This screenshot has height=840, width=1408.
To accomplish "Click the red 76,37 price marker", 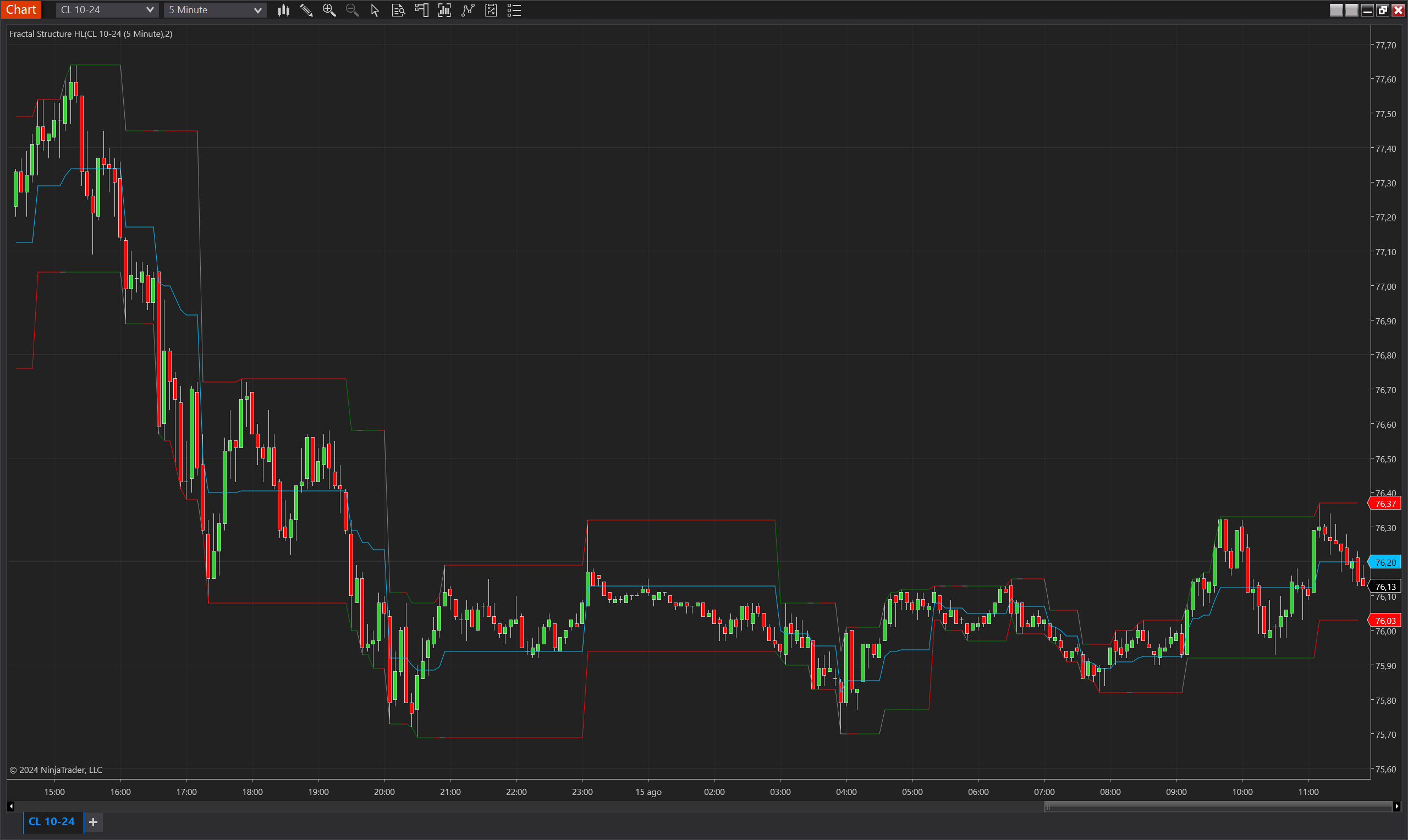I will (1385, 503).
